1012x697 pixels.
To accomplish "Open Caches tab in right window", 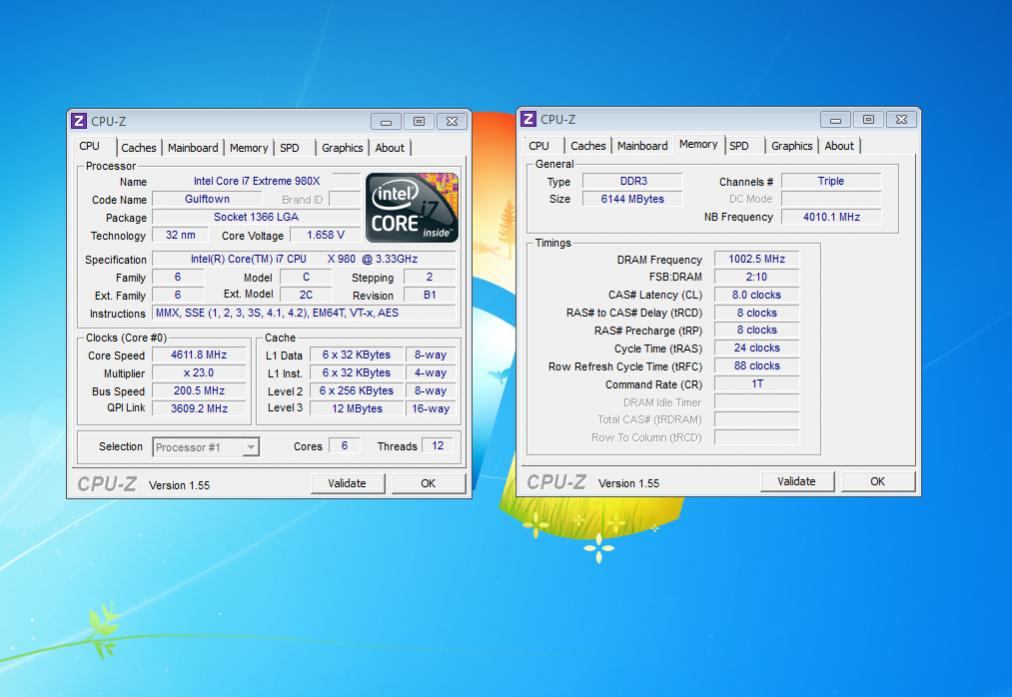I will tap(588, 146).
